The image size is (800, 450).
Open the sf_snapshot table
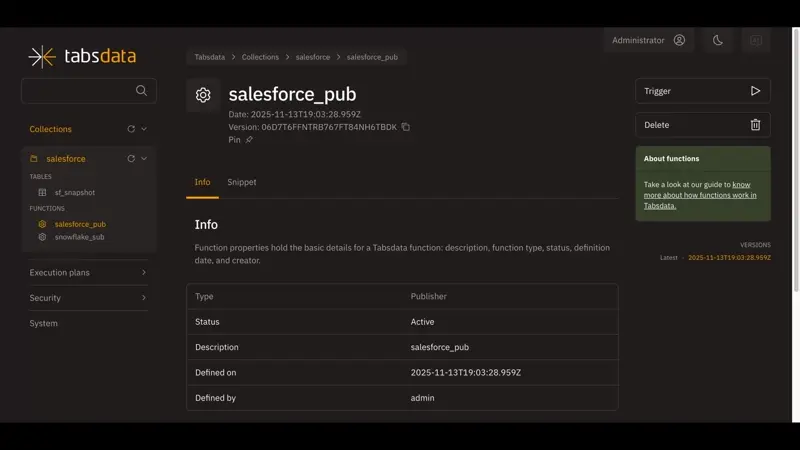click(x=74, y=192)
